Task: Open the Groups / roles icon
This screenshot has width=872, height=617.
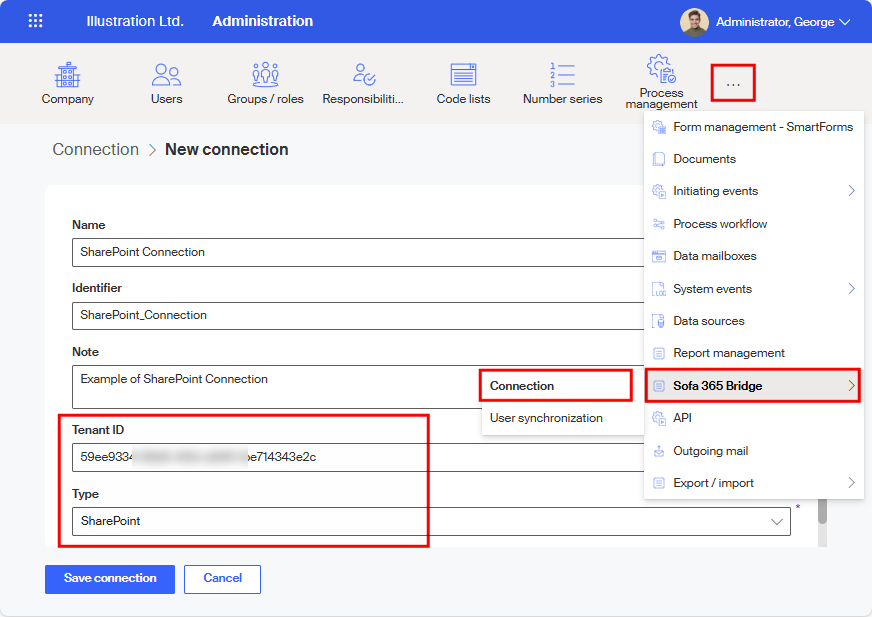Action: tap(265, 75)
